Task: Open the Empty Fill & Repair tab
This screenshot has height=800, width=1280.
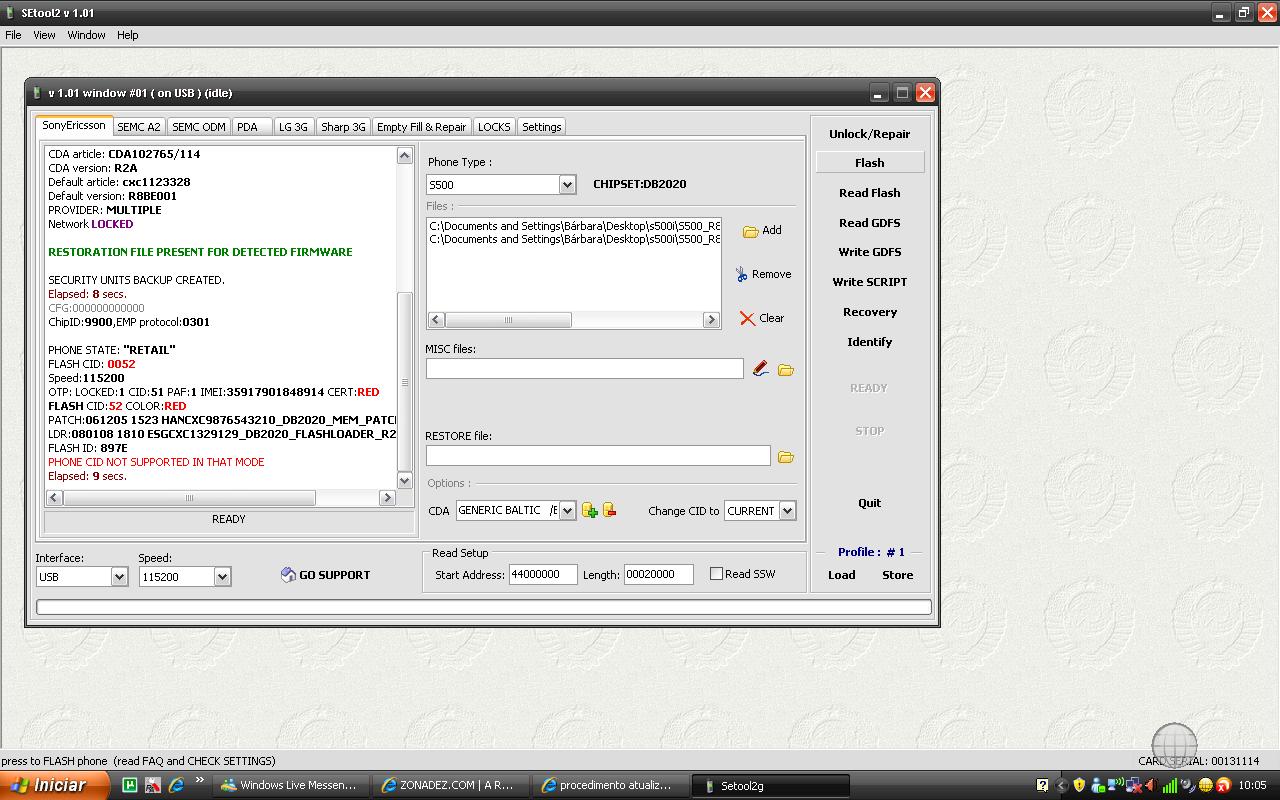Action: tap(421, 127)
